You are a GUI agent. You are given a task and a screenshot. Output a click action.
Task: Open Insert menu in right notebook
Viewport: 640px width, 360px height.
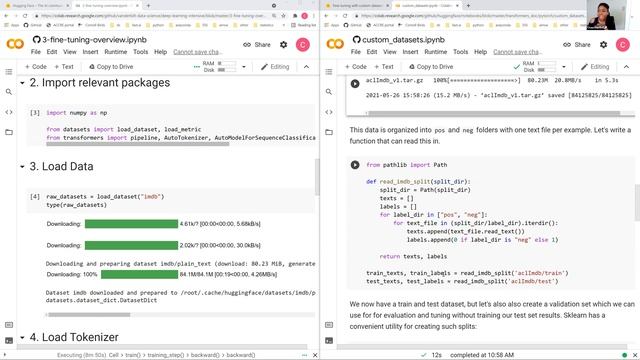pos(410,52)
